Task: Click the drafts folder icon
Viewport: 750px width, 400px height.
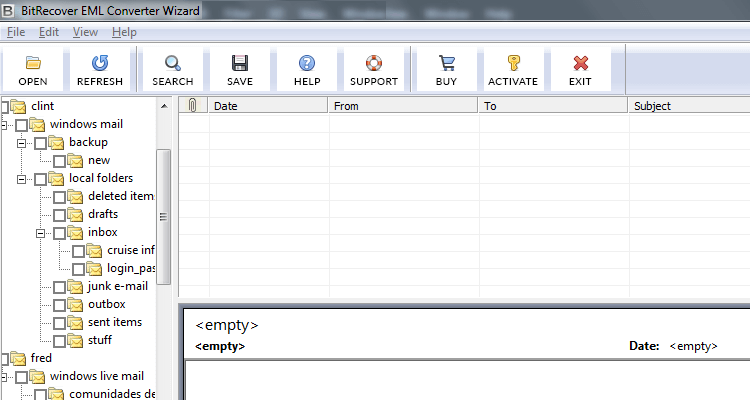Action: point(75,214)
